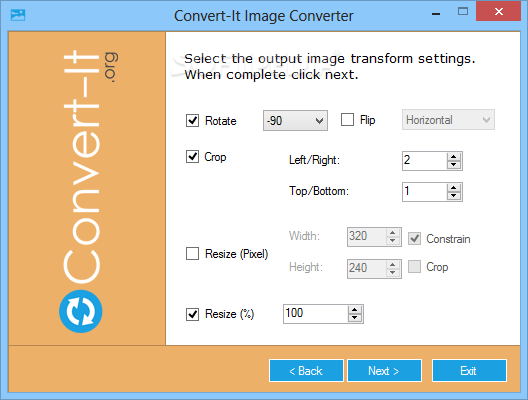
Task: Click the Top/Bottom: label
Action: coord(319,191)
